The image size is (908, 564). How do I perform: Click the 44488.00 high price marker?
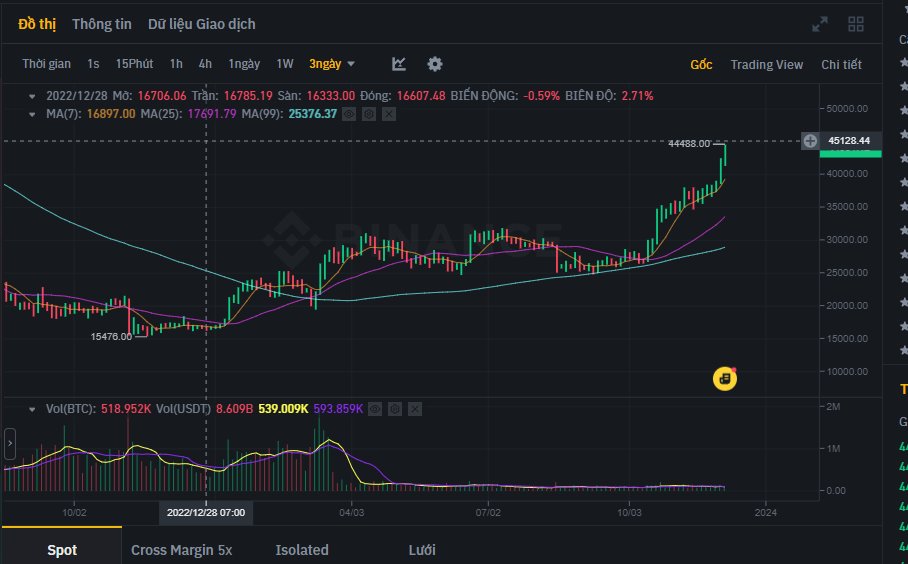[x=689, y=144]
